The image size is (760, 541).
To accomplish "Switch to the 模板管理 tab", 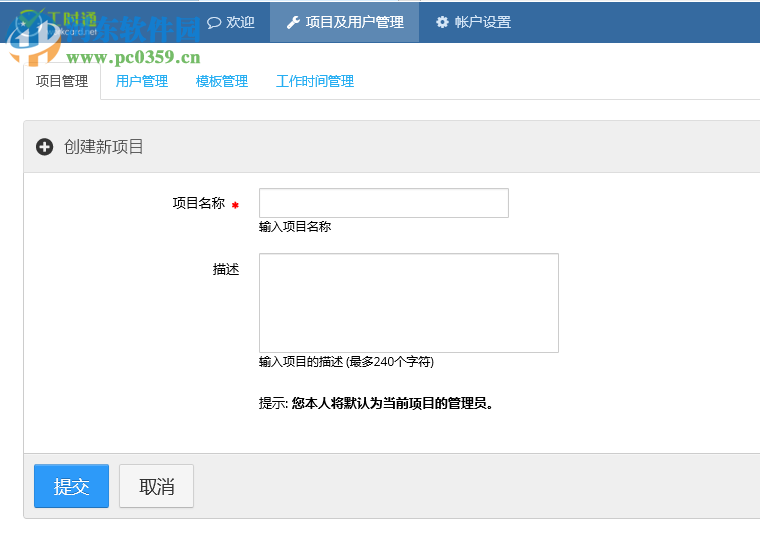I will click(222, 81).
